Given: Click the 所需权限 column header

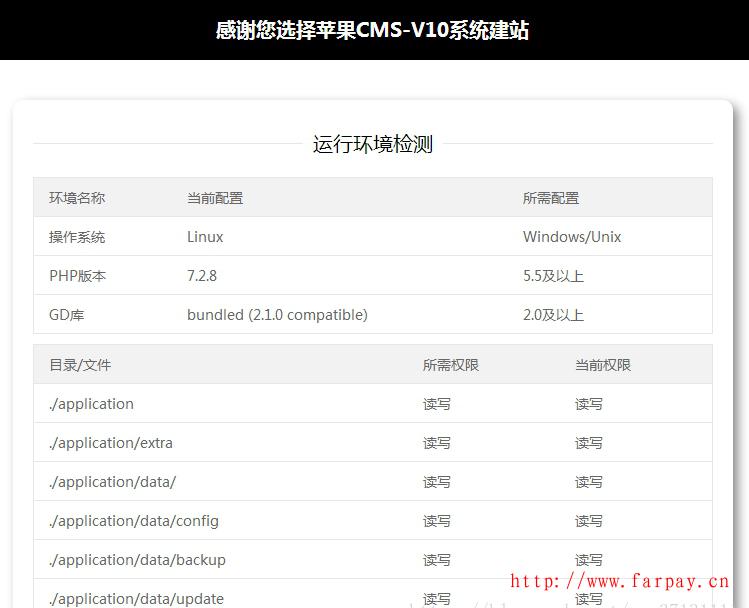Looking at the screenshot, I should [451, 365].
